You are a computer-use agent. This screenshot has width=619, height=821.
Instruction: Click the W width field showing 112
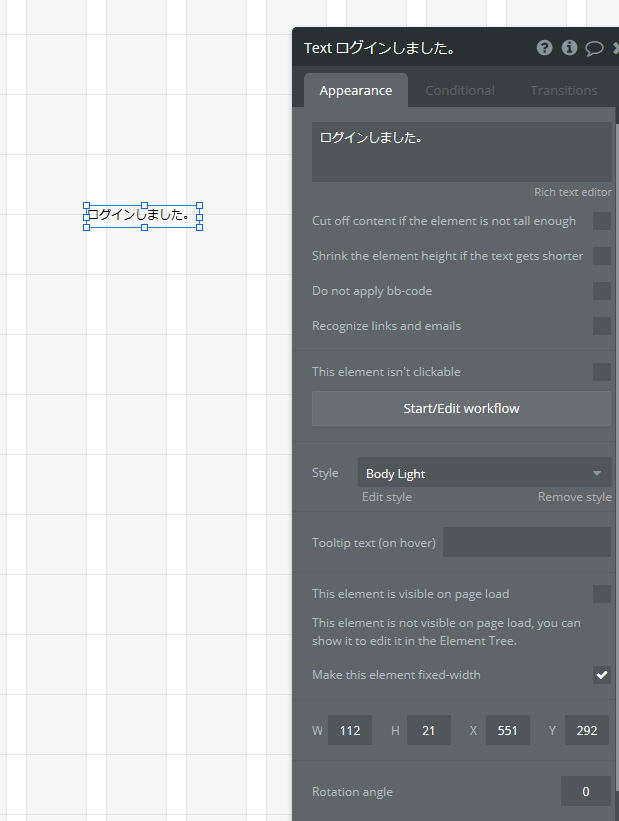(350, 730)
